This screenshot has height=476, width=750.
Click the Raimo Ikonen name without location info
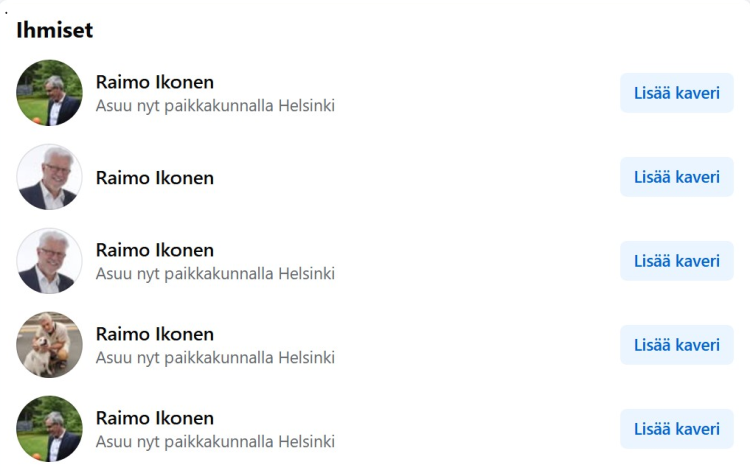coord(155,178)
